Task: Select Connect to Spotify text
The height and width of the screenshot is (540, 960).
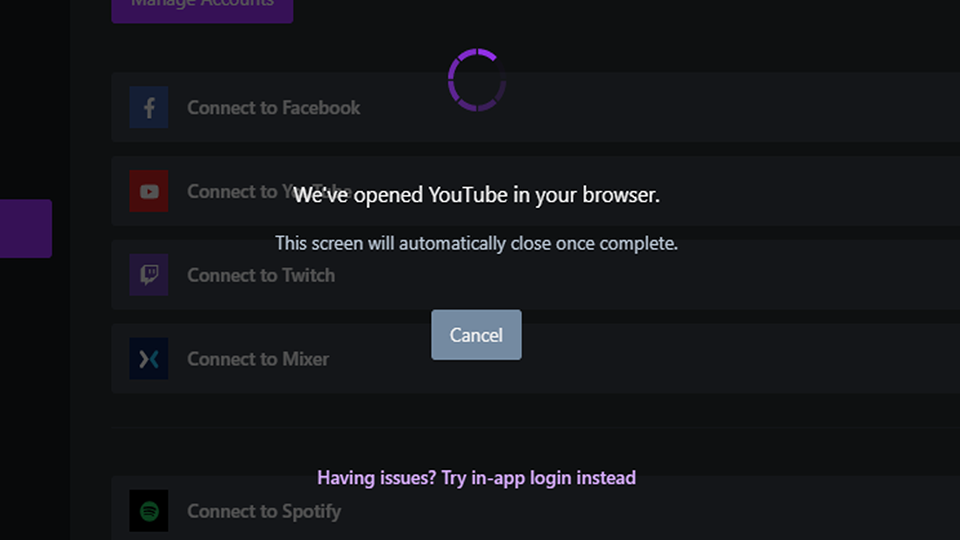Action: (x=264, y=511)
